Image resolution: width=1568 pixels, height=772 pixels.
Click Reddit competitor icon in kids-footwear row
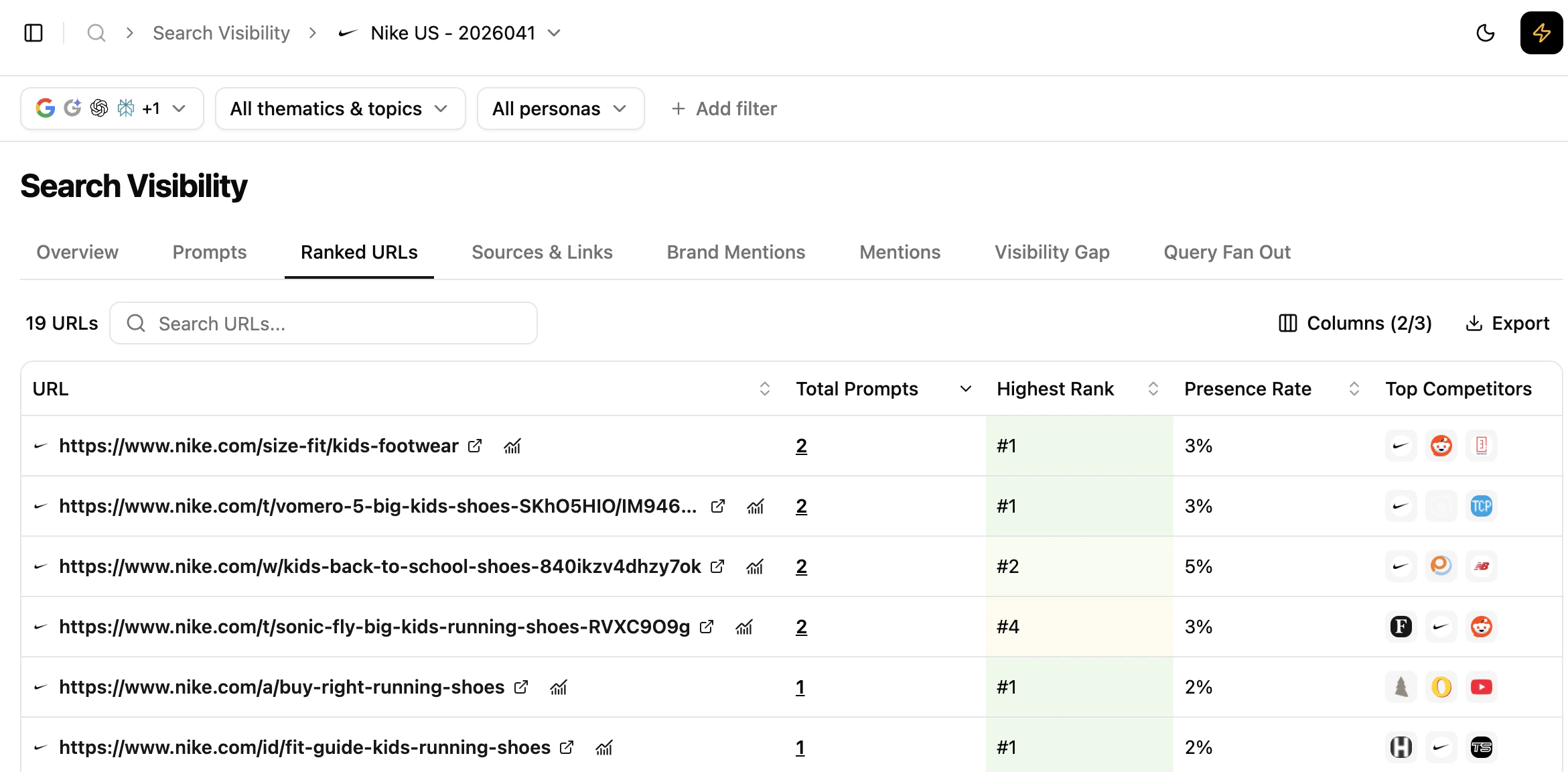point(1441,446)
